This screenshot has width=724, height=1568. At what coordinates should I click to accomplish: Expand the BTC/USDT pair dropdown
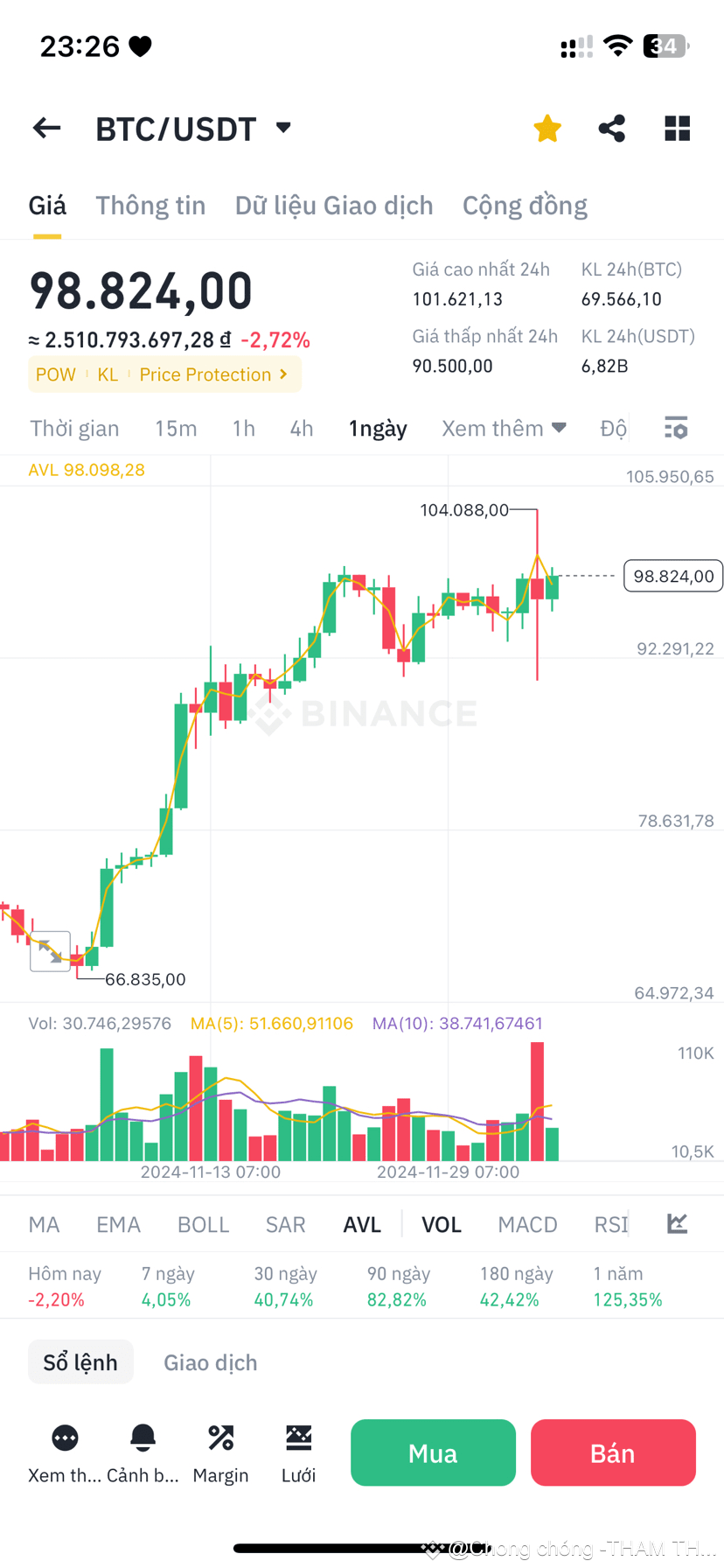point(283,128)
